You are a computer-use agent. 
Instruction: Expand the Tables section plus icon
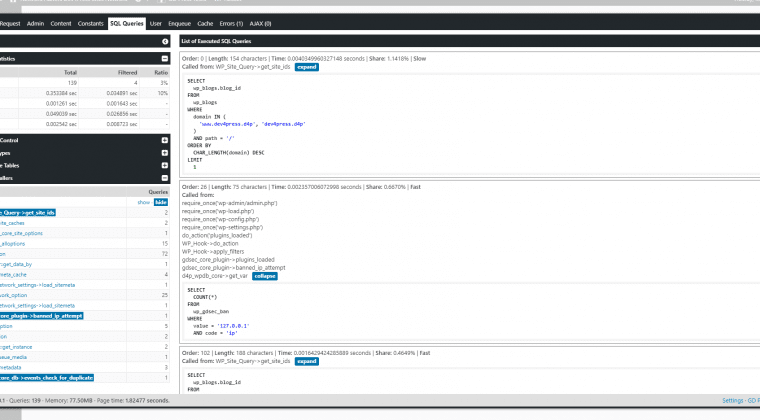pos(165,166)
